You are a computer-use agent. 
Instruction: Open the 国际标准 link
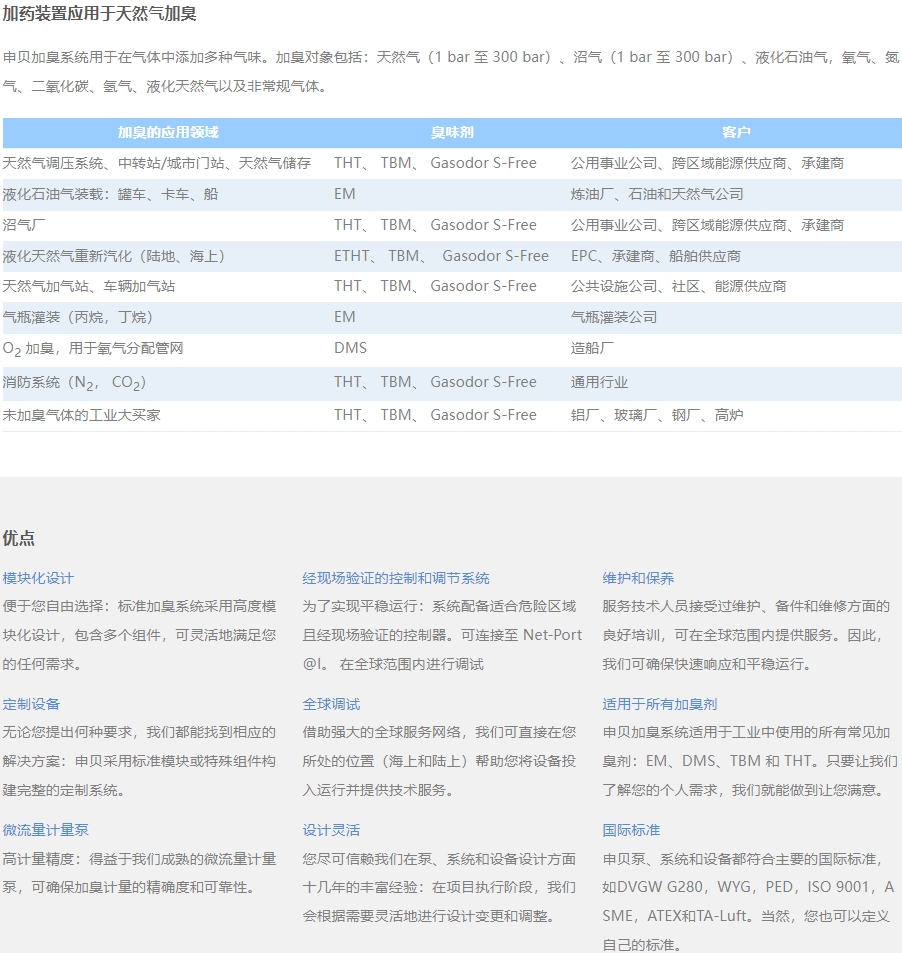[631, 830]
